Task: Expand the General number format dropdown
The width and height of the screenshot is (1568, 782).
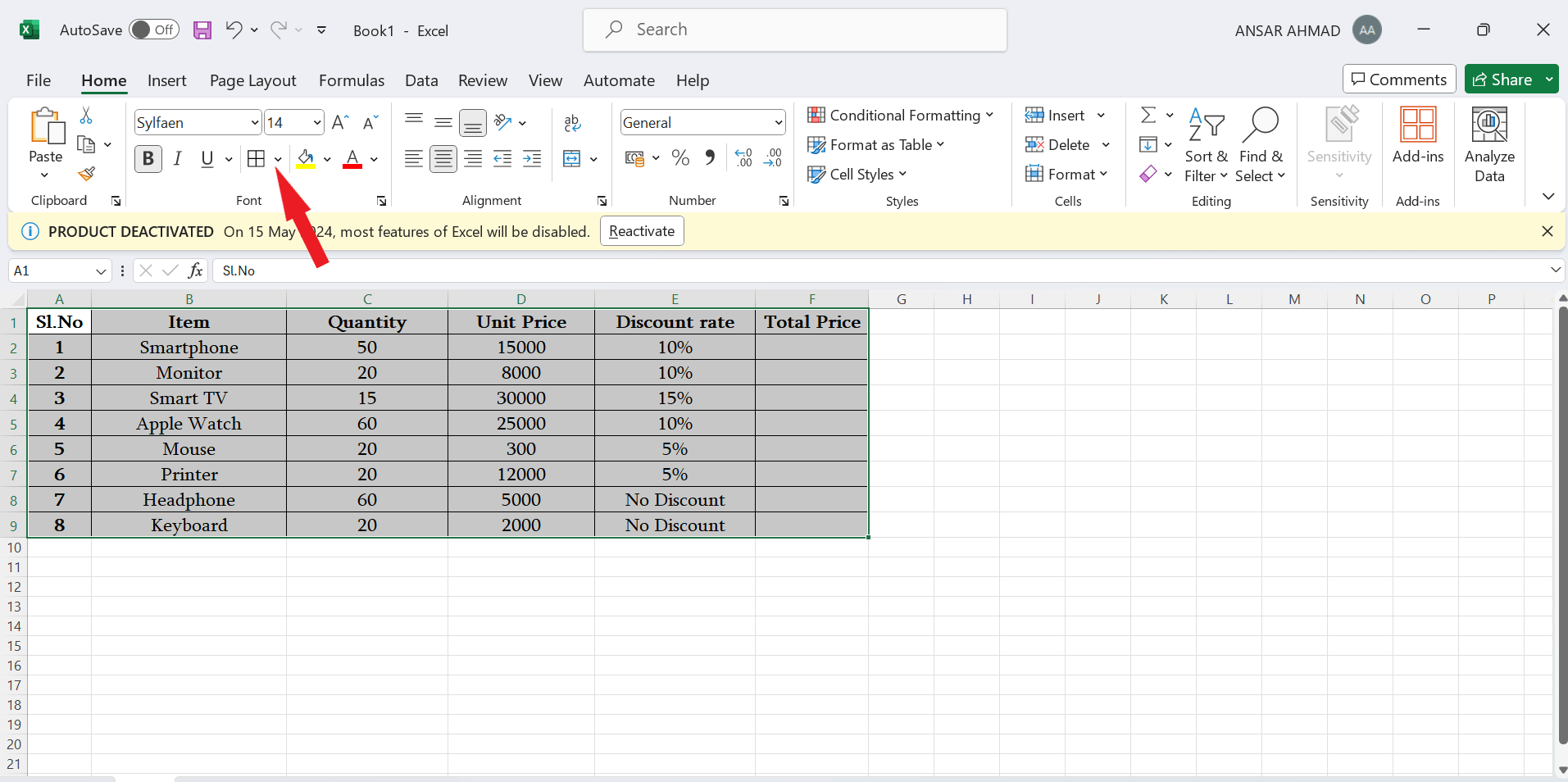Action: coord(777,121)
